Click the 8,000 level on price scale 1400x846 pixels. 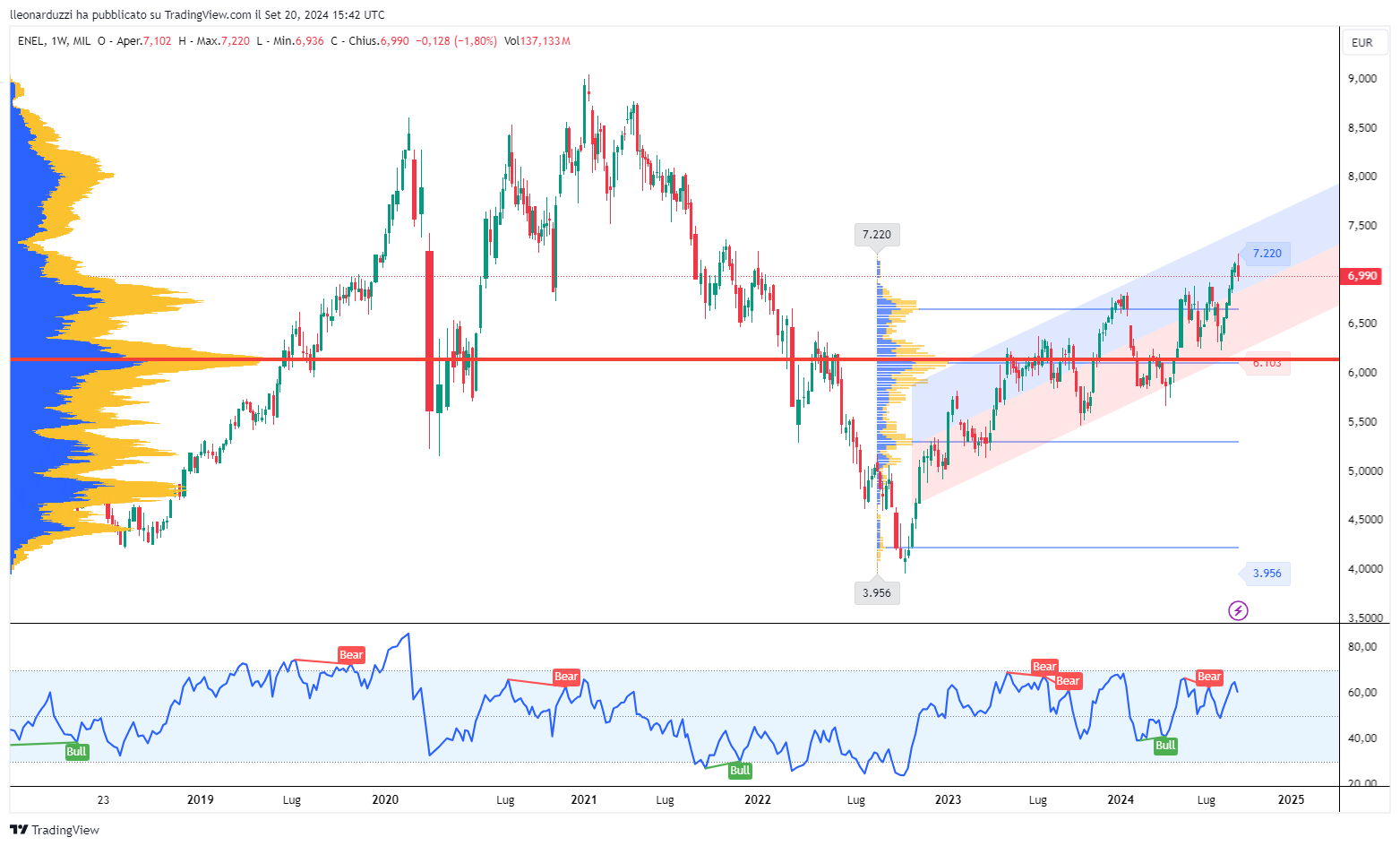tap(1362, 177)
